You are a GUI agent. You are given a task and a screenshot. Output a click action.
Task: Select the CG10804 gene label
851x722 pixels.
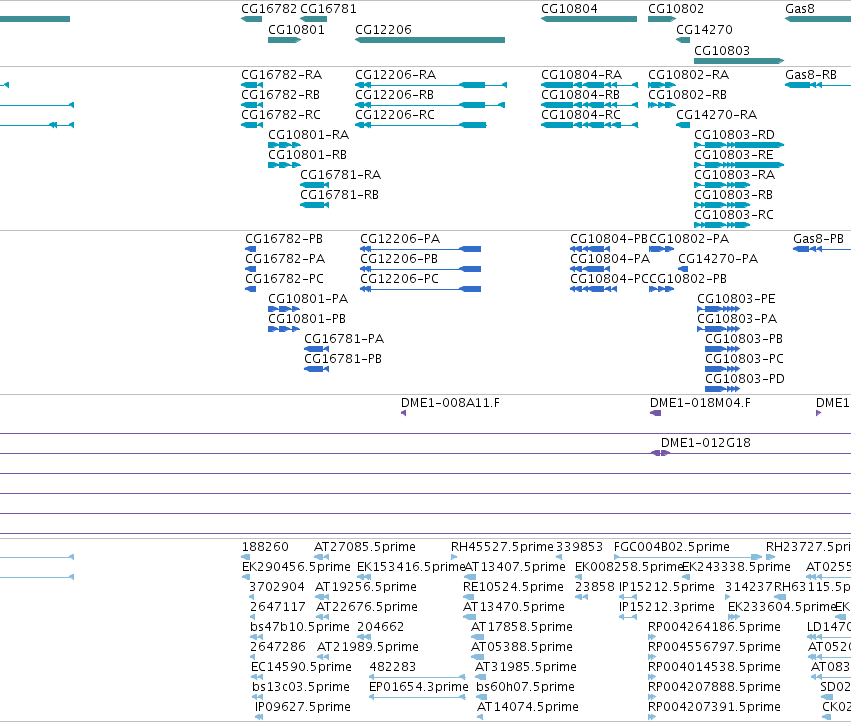pos(569,9)
